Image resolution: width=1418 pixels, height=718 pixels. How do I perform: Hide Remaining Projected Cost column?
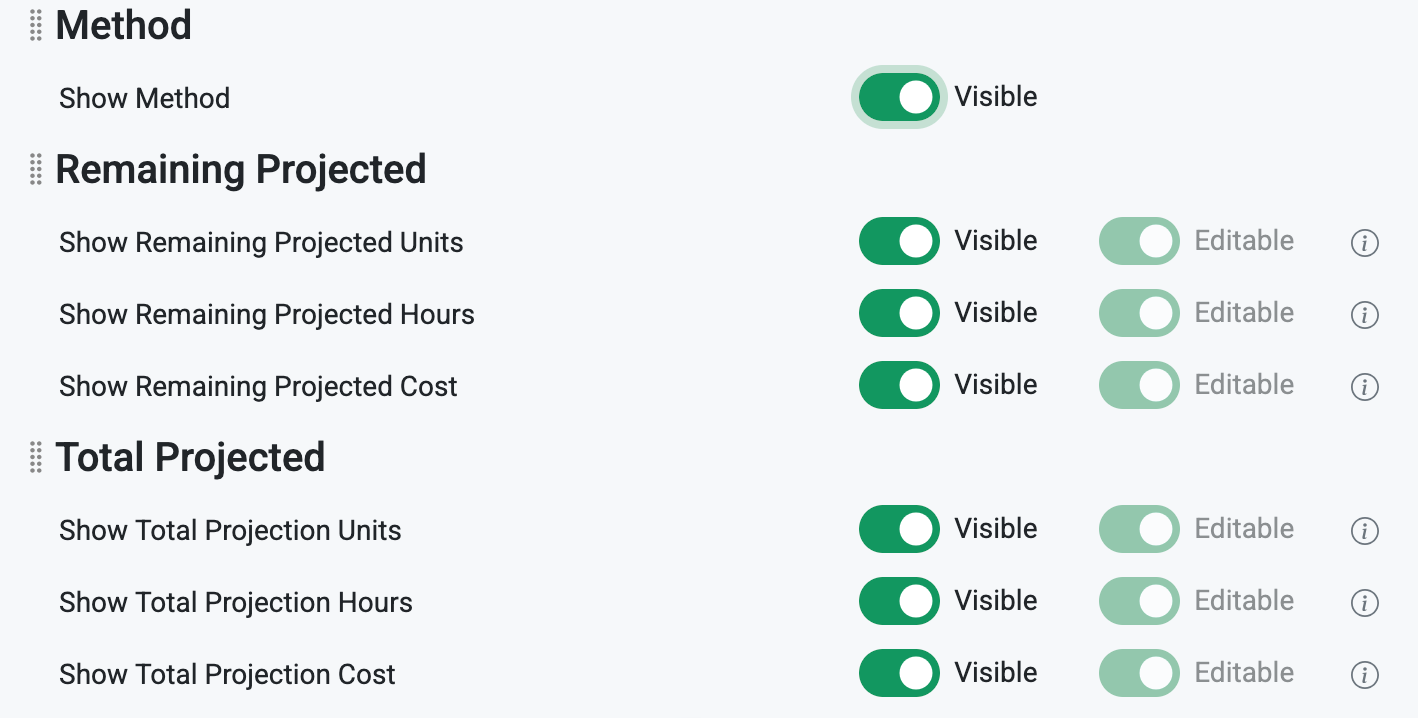(x=899, y=385)
